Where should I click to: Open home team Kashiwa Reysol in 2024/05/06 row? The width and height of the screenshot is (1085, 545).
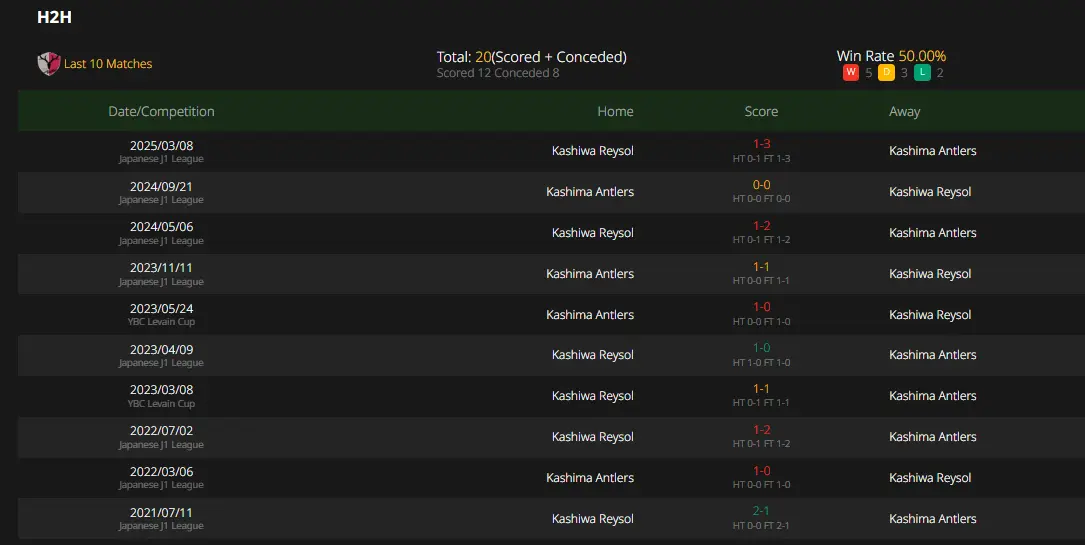pos(592,233)
